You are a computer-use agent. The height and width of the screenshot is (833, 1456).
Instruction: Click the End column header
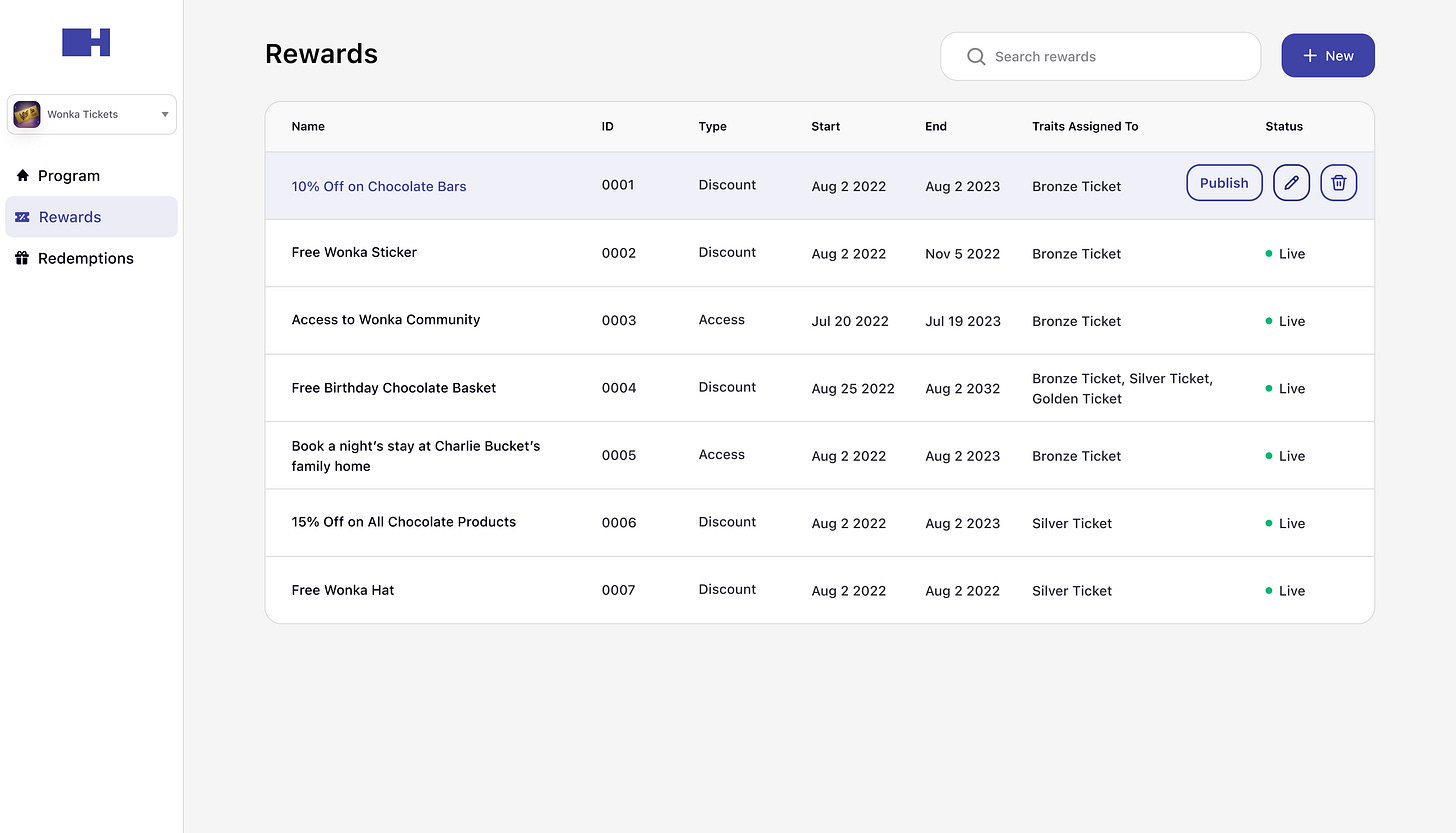[936, 126]
